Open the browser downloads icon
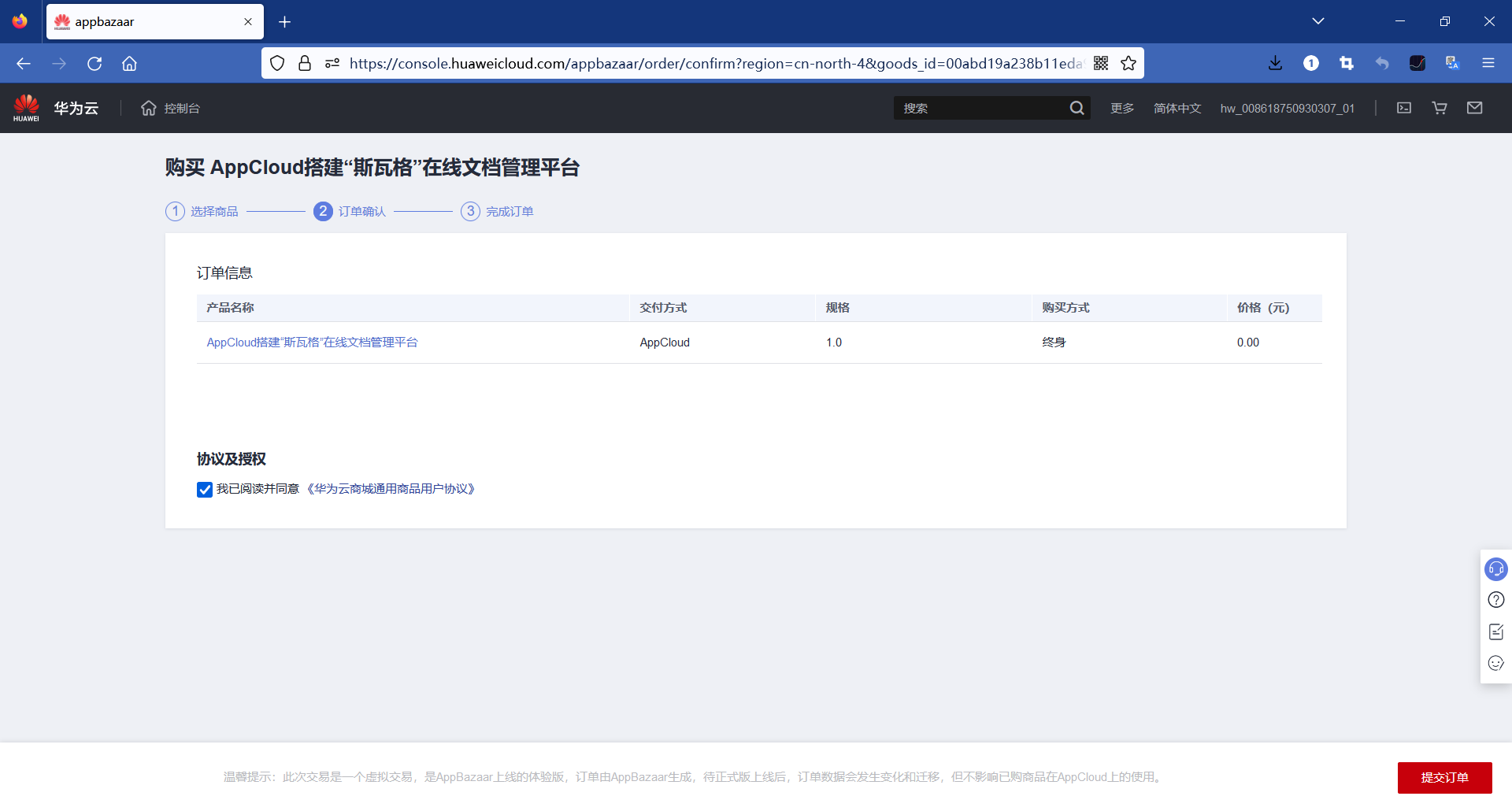This screenshot has height=811, width=1512. click(1276, 63)
